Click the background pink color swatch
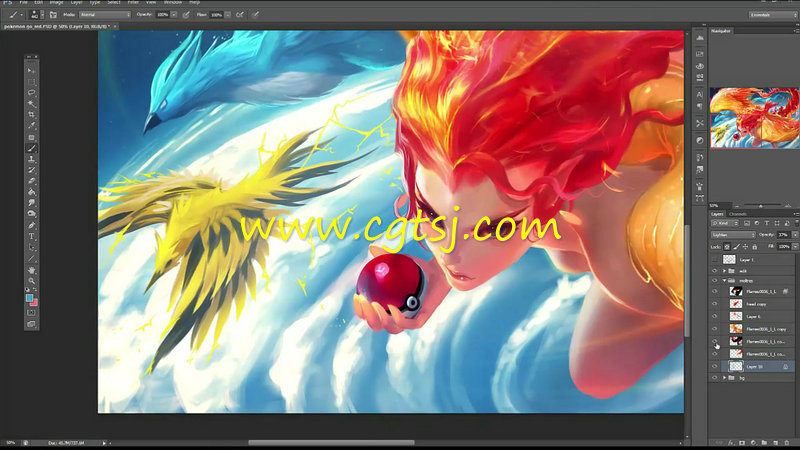Image resolution: width=800 pixels, height=450 pixels. pyautogui.click(x=34, y=303)
